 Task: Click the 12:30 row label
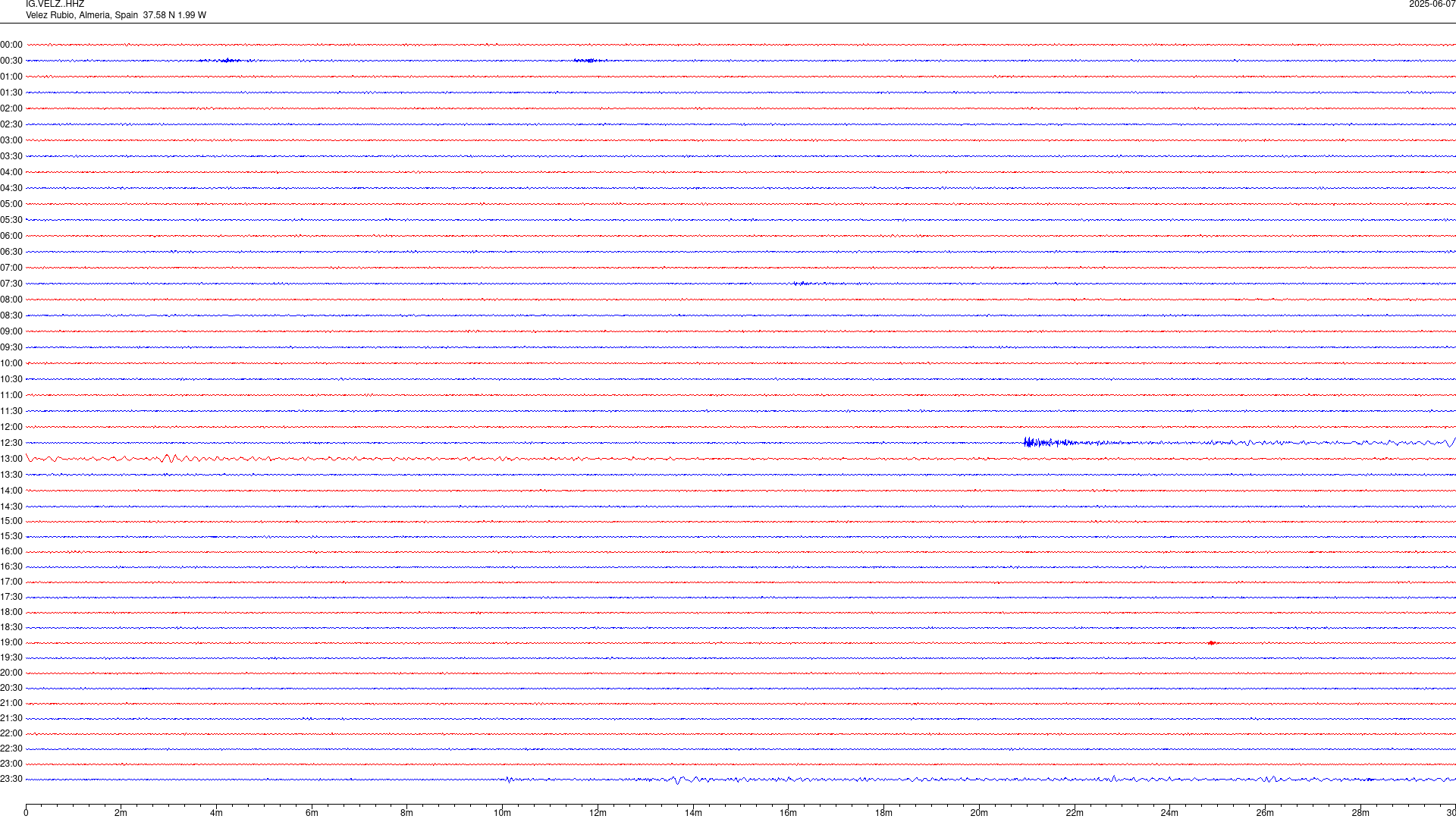(x=11, y=443)
